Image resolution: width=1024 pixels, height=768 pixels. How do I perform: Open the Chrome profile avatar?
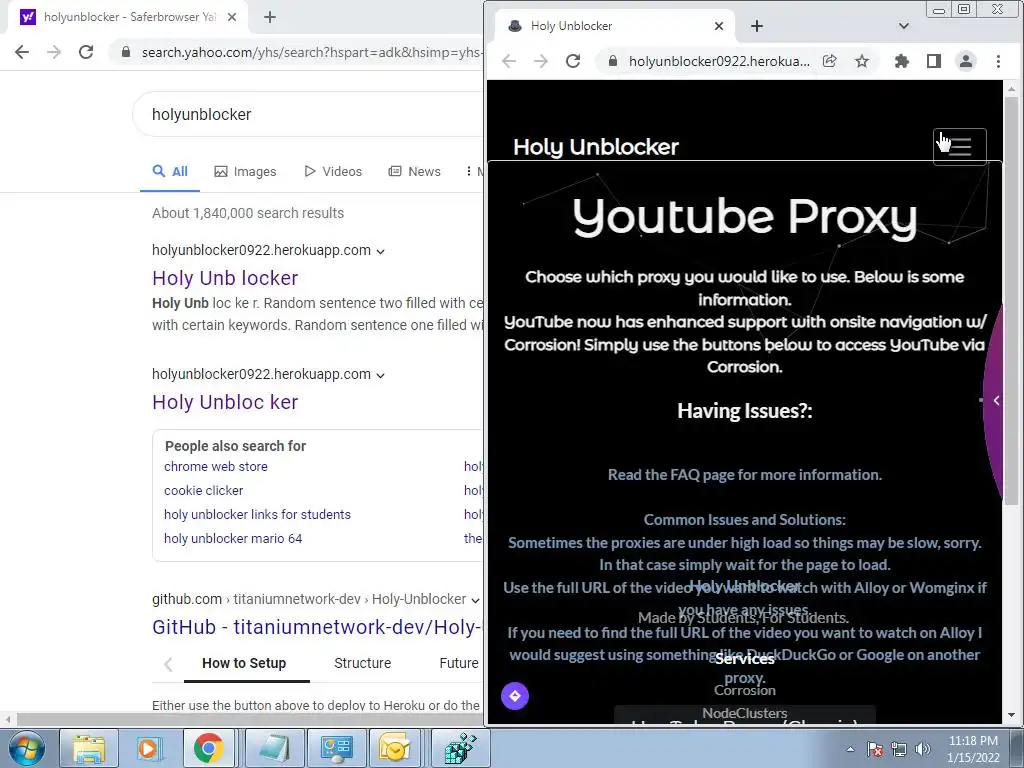(966, 61)
